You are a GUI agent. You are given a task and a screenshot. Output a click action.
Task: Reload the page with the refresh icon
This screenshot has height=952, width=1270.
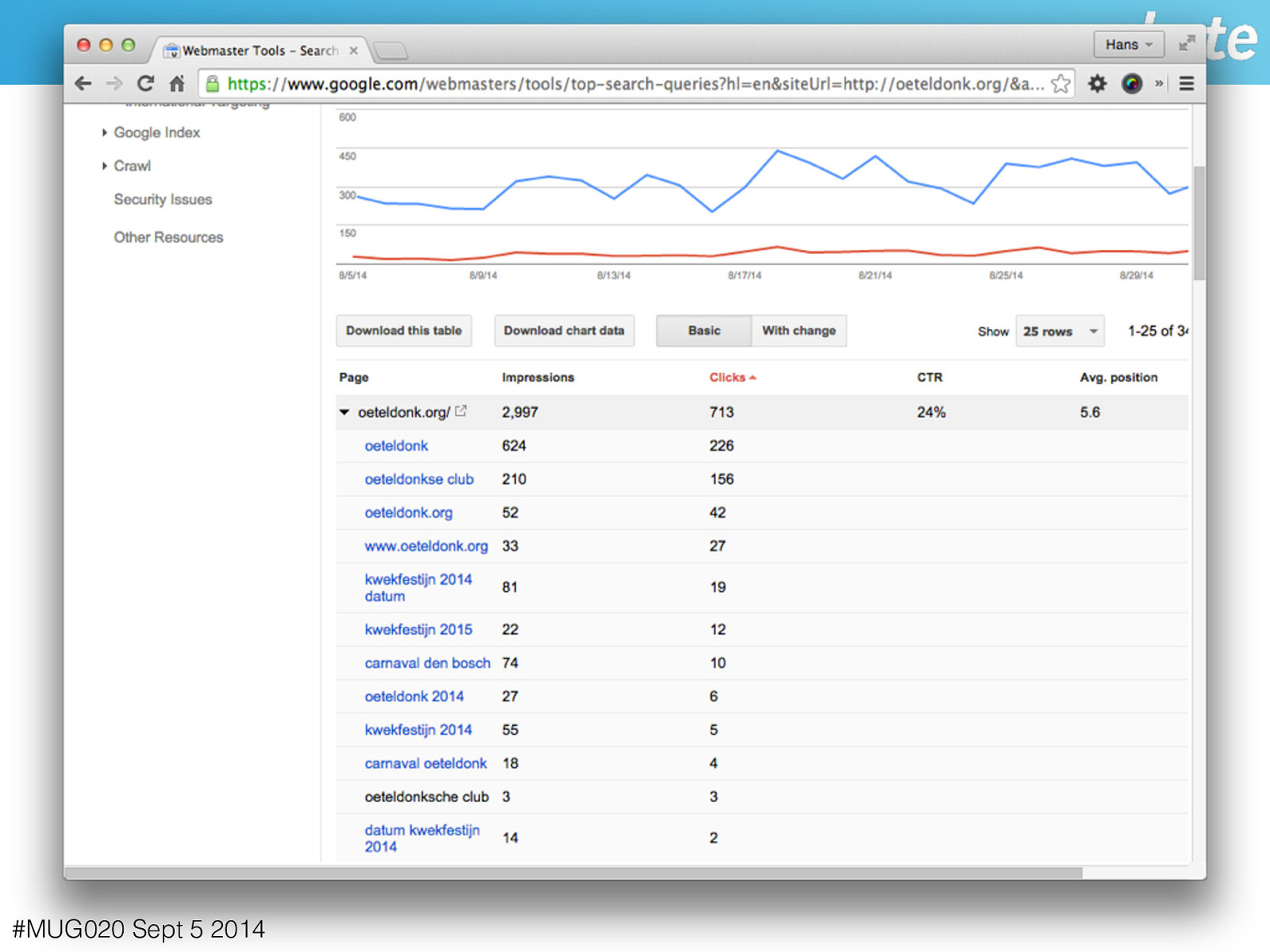pos(145,83)
